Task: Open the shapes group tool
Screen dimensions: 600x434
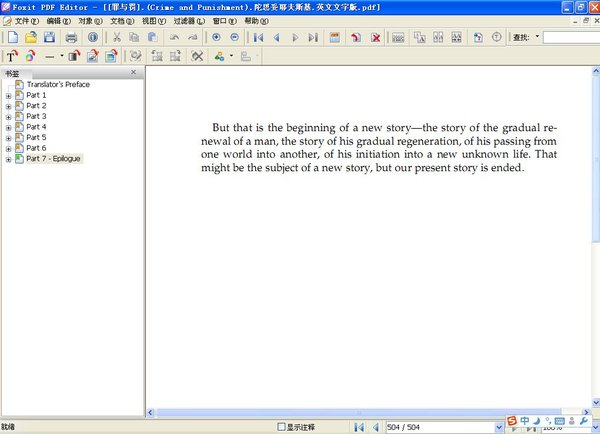Action: click(219, 57)
